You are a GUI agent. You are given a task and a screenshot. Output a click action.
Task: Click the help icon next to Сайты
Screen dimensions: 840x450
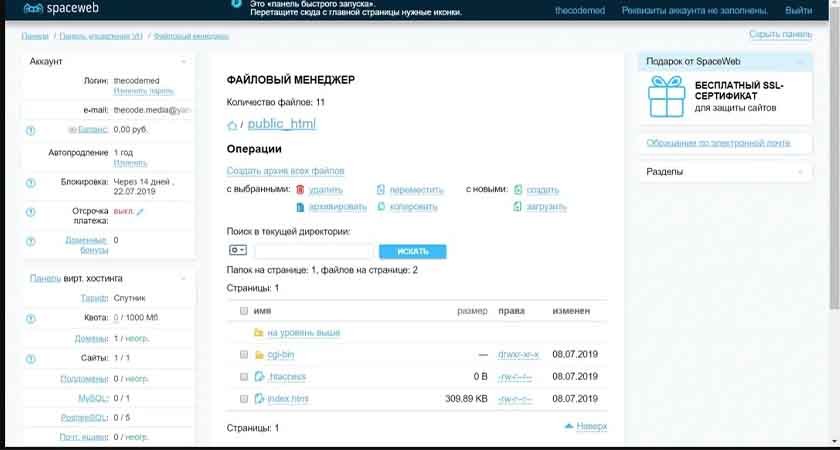[x=31, y=358]
